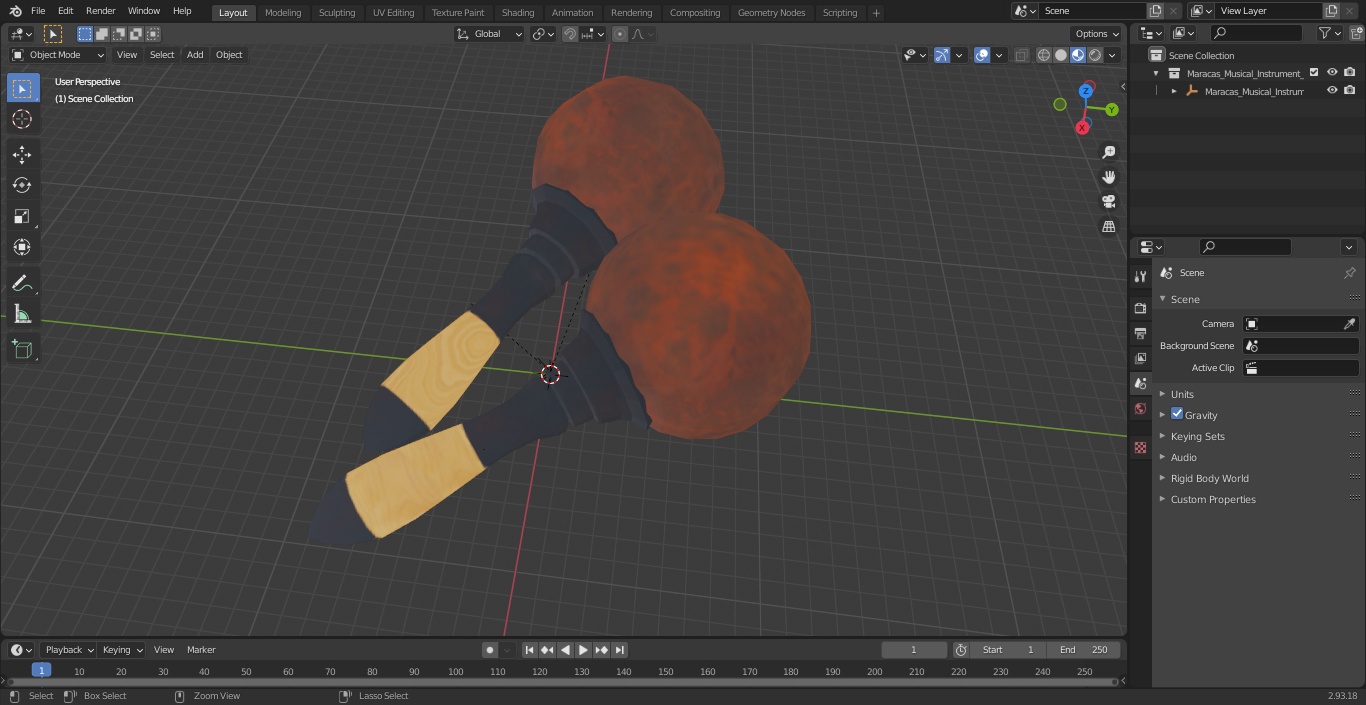
Task: Click the Y axis on navigation gizmo
Action: point(1111,109)
